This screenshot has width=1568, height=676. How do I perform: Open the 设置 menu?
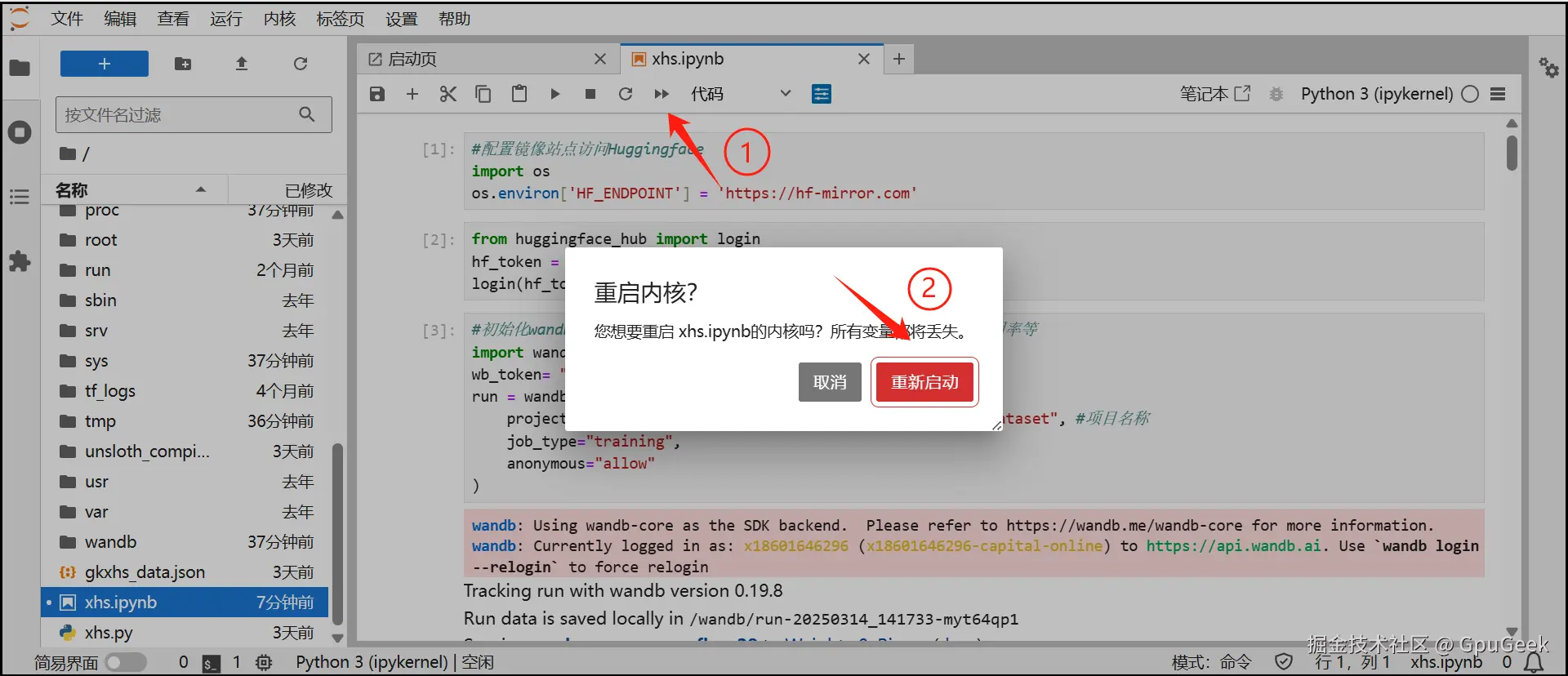click(x=401, y=19)
